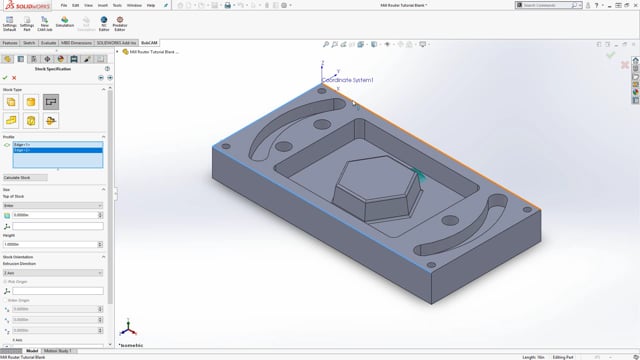
Task: Switch to SOLIDWORKS Add-Ins tab
Action: 116,43
